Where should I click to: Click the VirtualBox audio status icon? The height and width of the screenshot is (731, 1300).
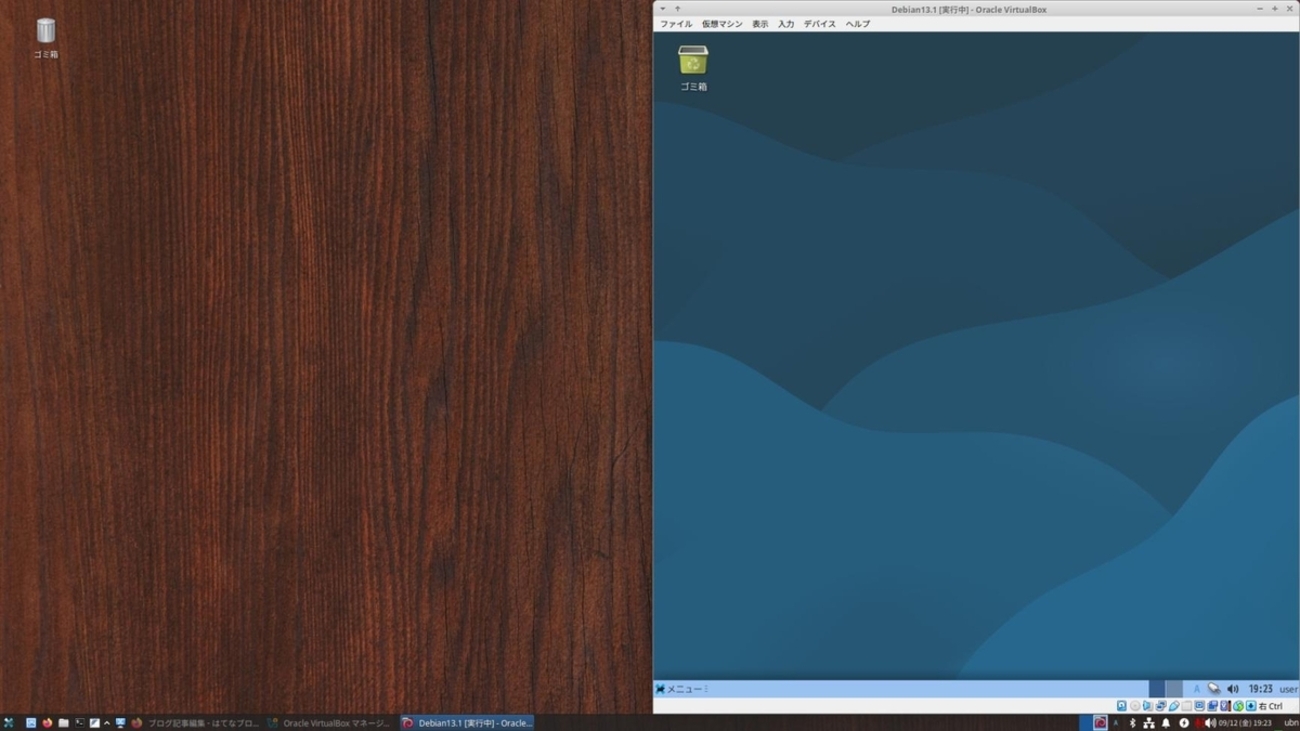[x=1148, y=706]
